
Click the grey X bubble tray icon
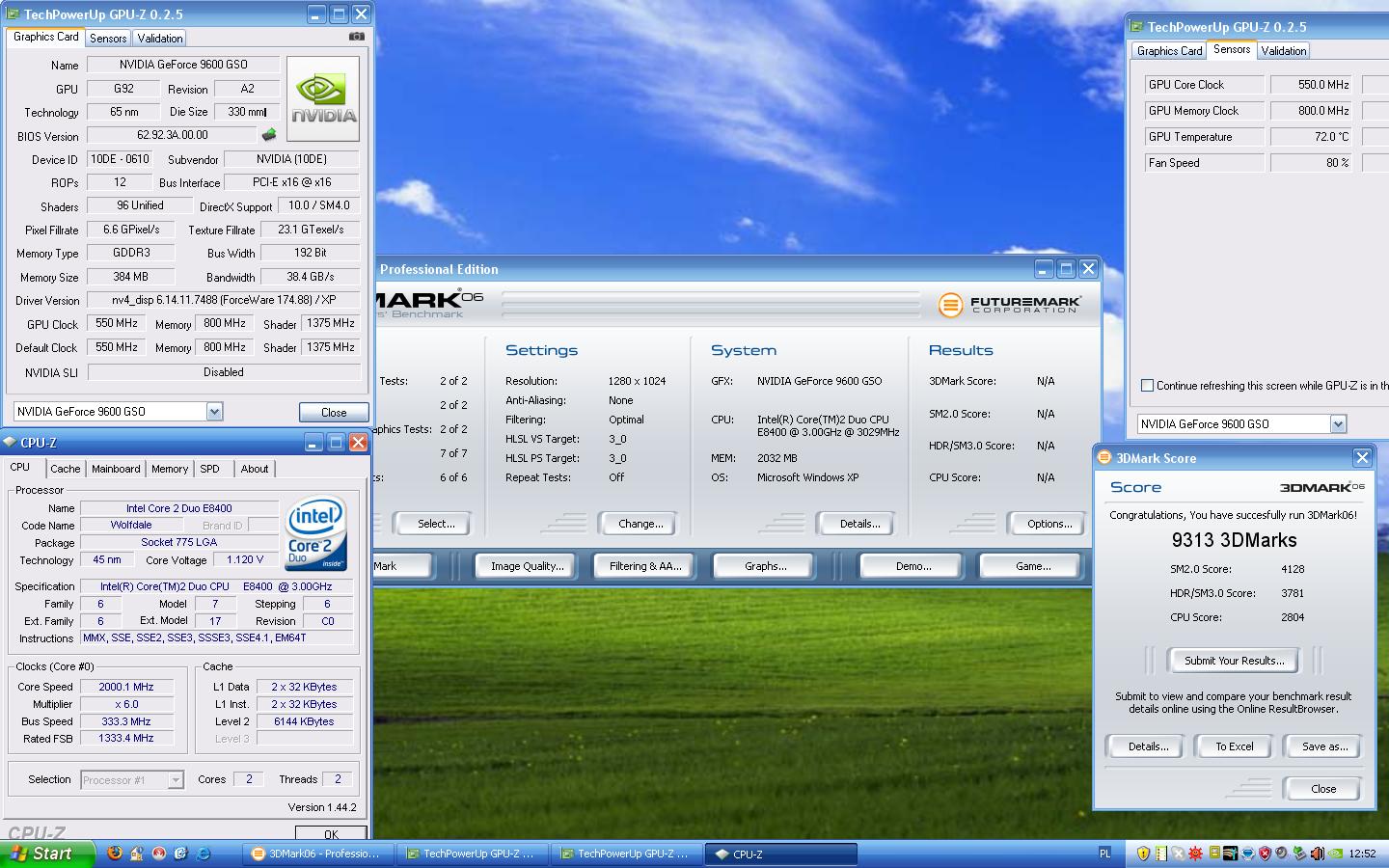click(1178, 854)
